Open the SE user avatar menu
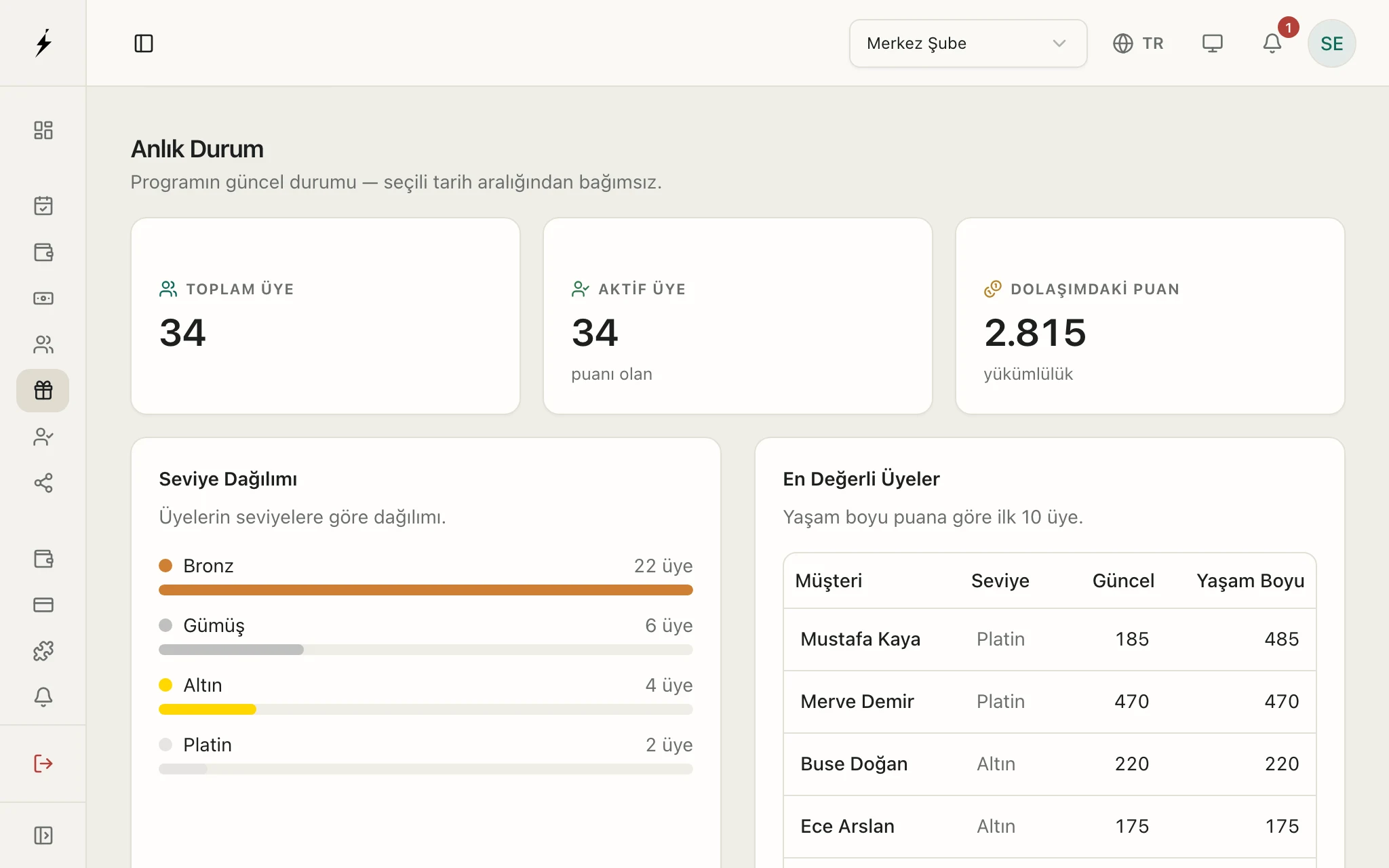 coord(1332,43)
